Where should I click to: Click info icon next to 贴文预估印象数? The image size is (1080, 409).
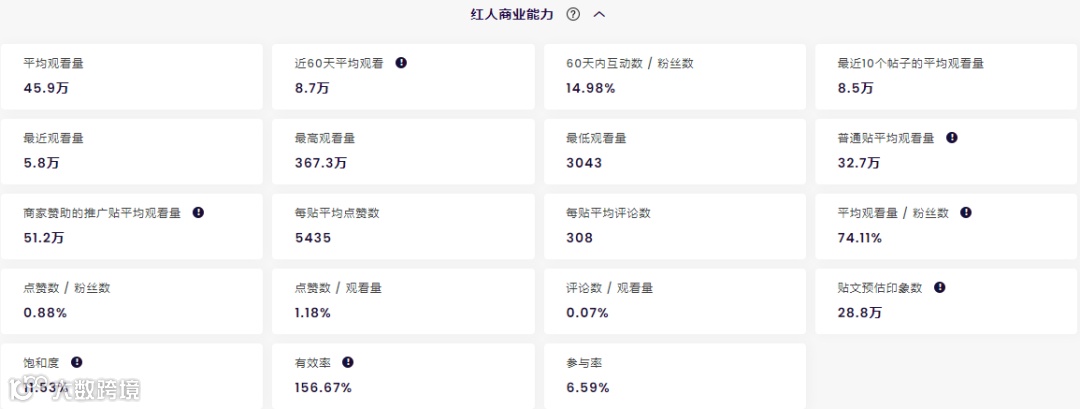940,288
